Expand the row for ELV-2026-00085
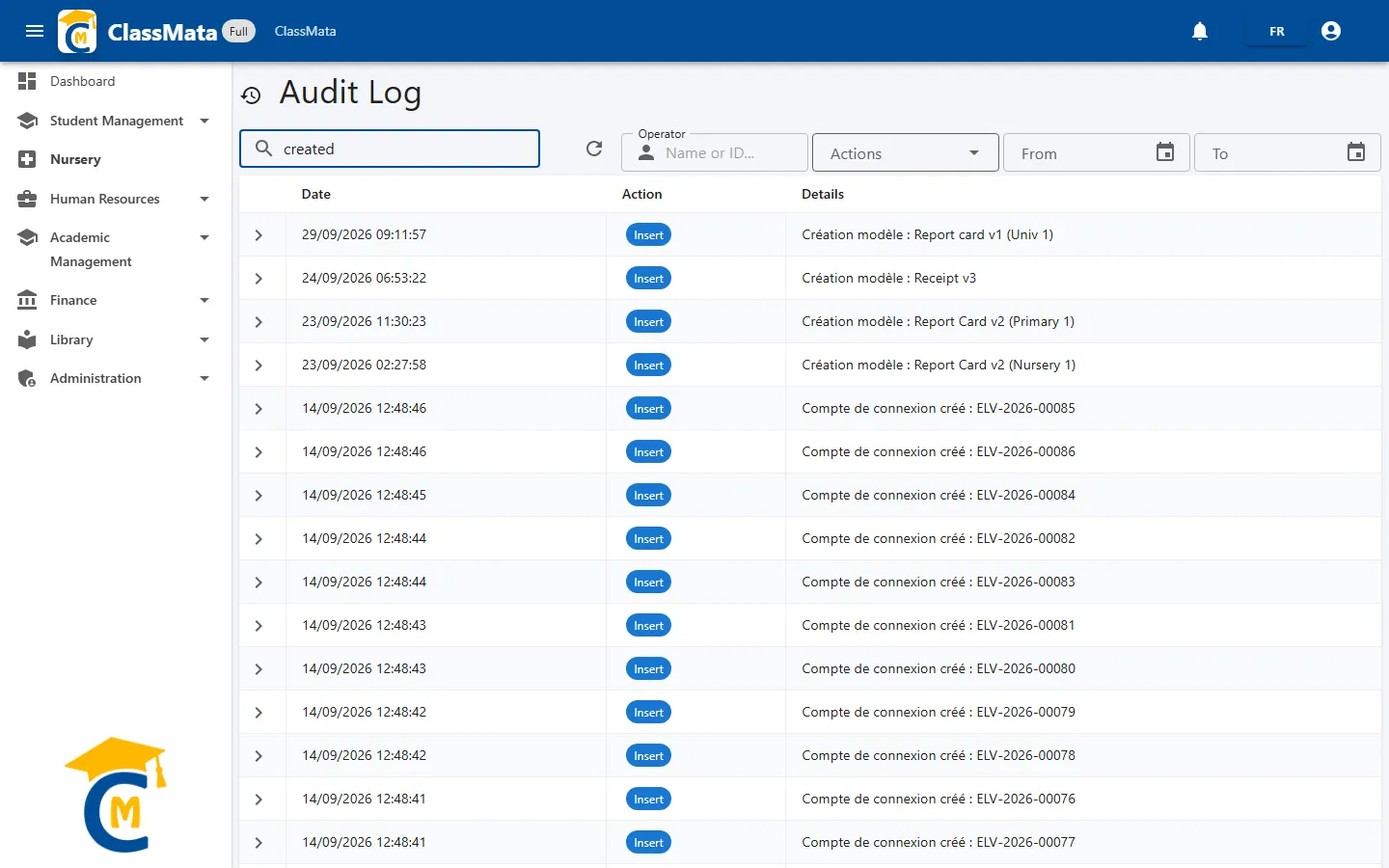This screenshot has width=1389, height=868. tap(259, 409)
